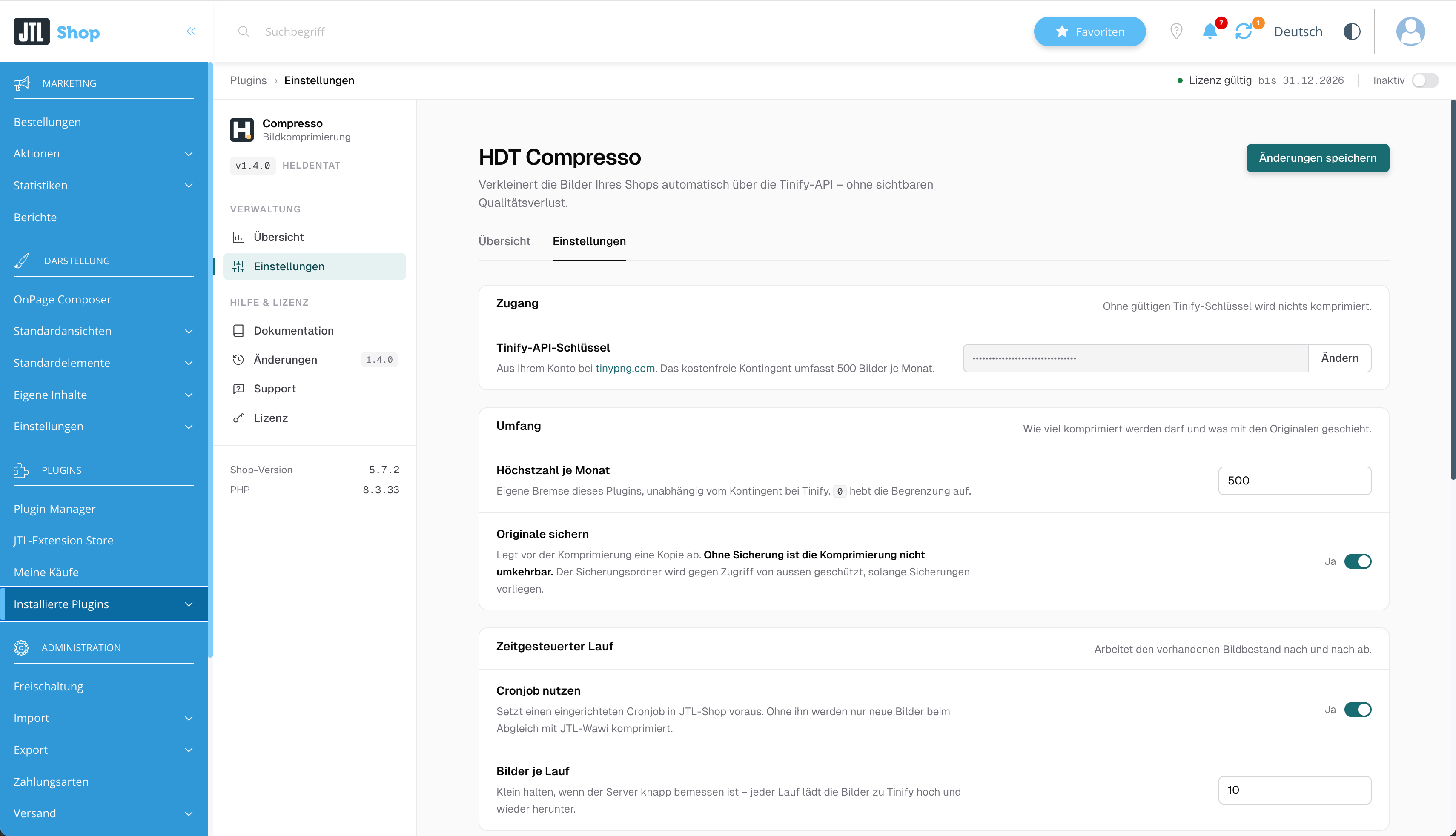Click the Höchstzahl je Monat field
Image resolution: width=1456 pixels, height=836 pixels.
pyautogui.click(x=1295, y=481)
